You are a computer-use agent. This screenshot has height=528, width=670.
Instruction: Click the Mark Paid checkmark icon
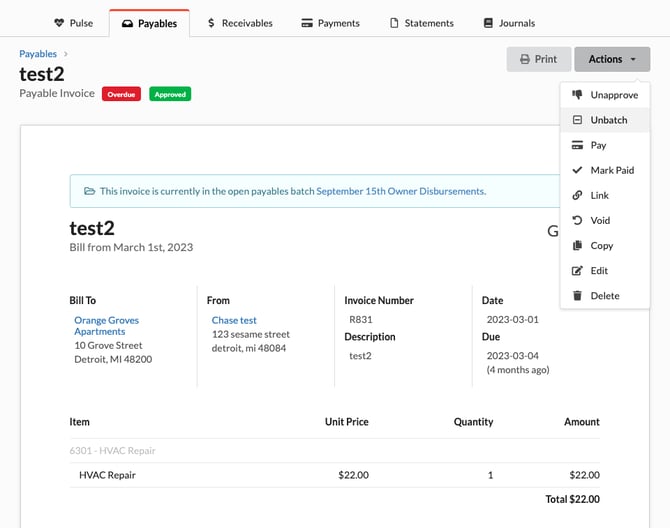(x=577, y=170)
